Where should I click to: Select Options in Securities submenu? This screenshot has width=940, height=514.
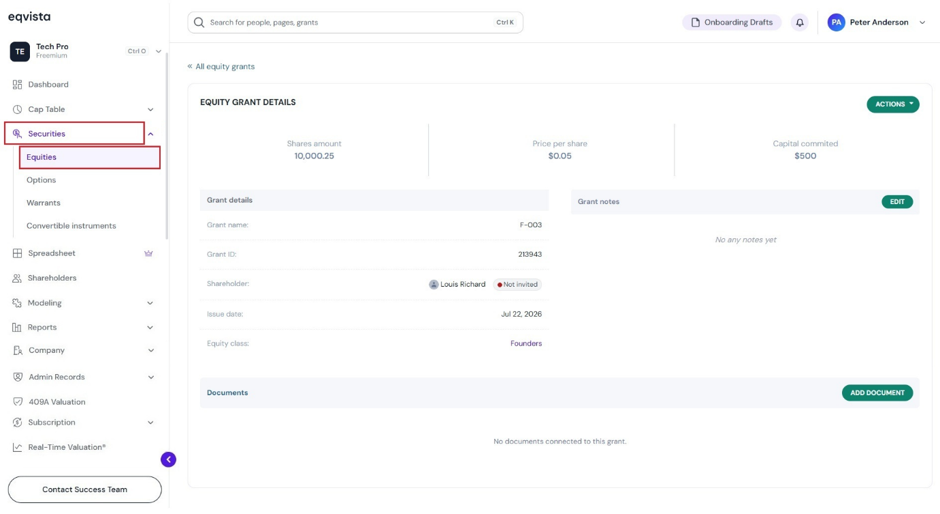point(41,180)
